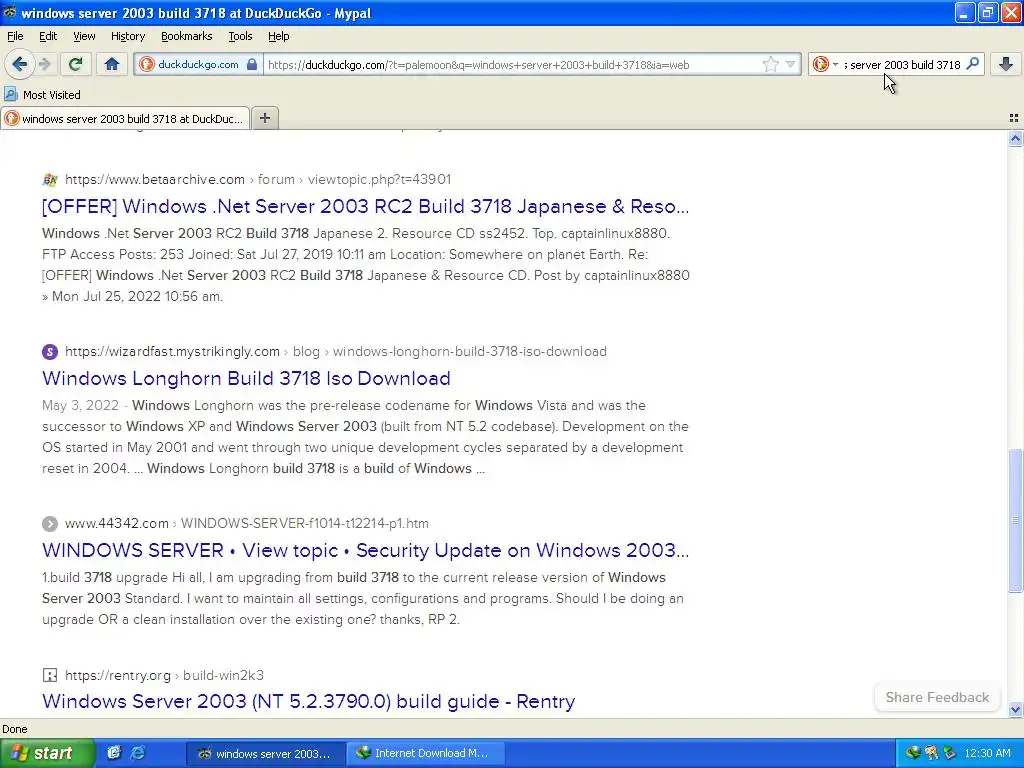The image size is (1024, 768).
Task: Open the address bar history dropdown arrow
Action: pyautogui.click(x=790, y=64)
